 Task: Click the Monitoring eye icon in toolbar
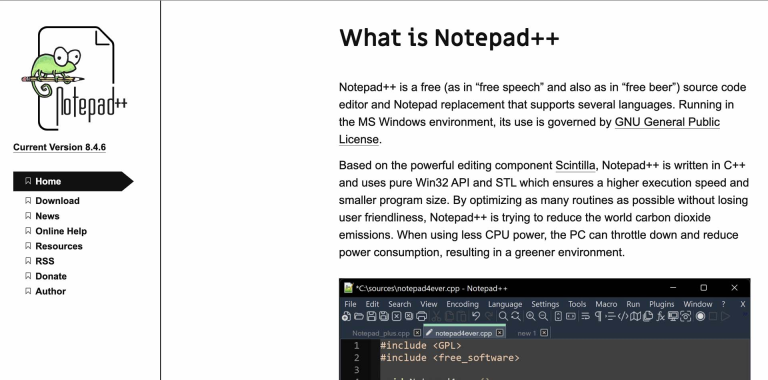tap(686, 316)
